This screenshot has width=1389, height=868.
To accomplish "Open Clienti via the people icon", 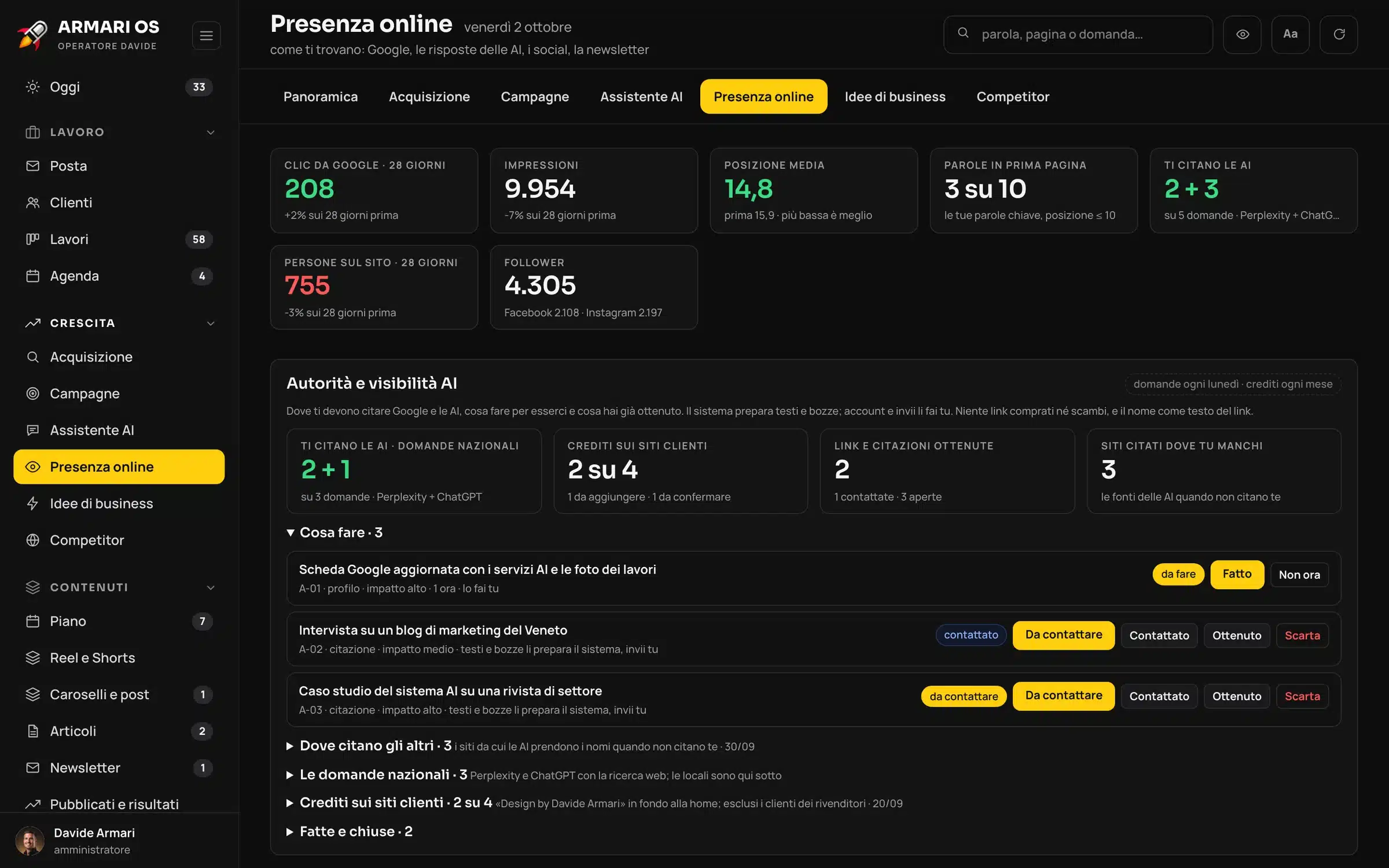I will point(33,203).
